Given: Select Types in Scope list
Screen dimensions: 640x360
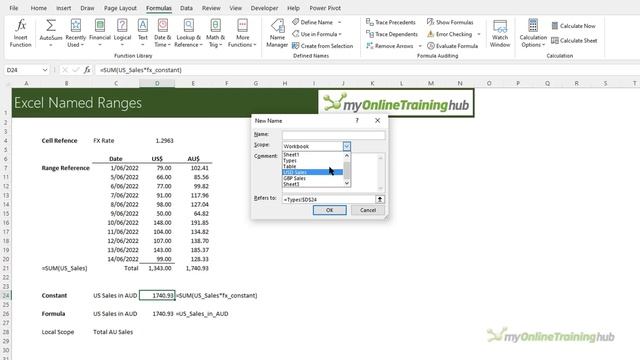Looking at the screenshot, I should (x=313, y=160).
